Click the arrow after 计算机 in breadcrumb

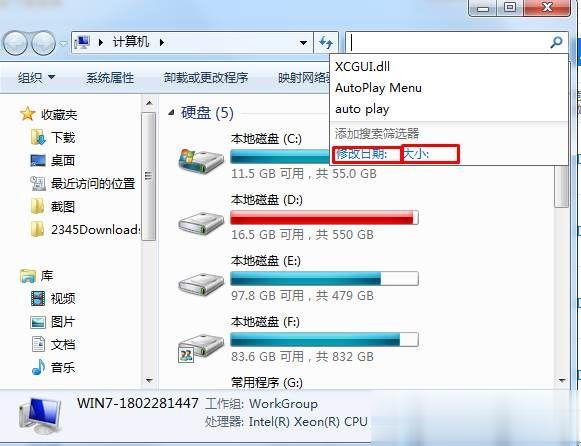(162, 42)
